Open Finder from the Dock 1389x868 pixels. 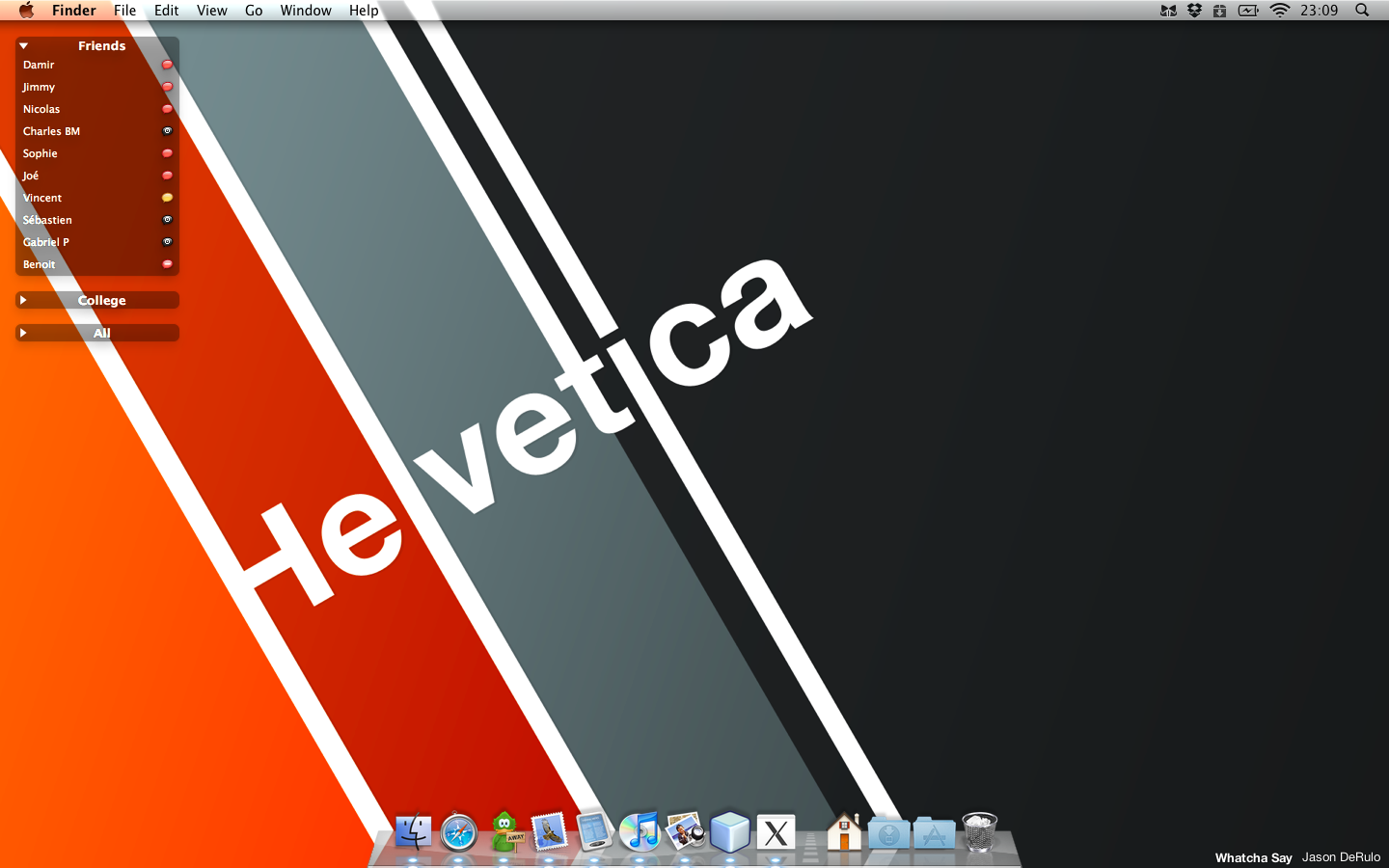click(414, 832)
